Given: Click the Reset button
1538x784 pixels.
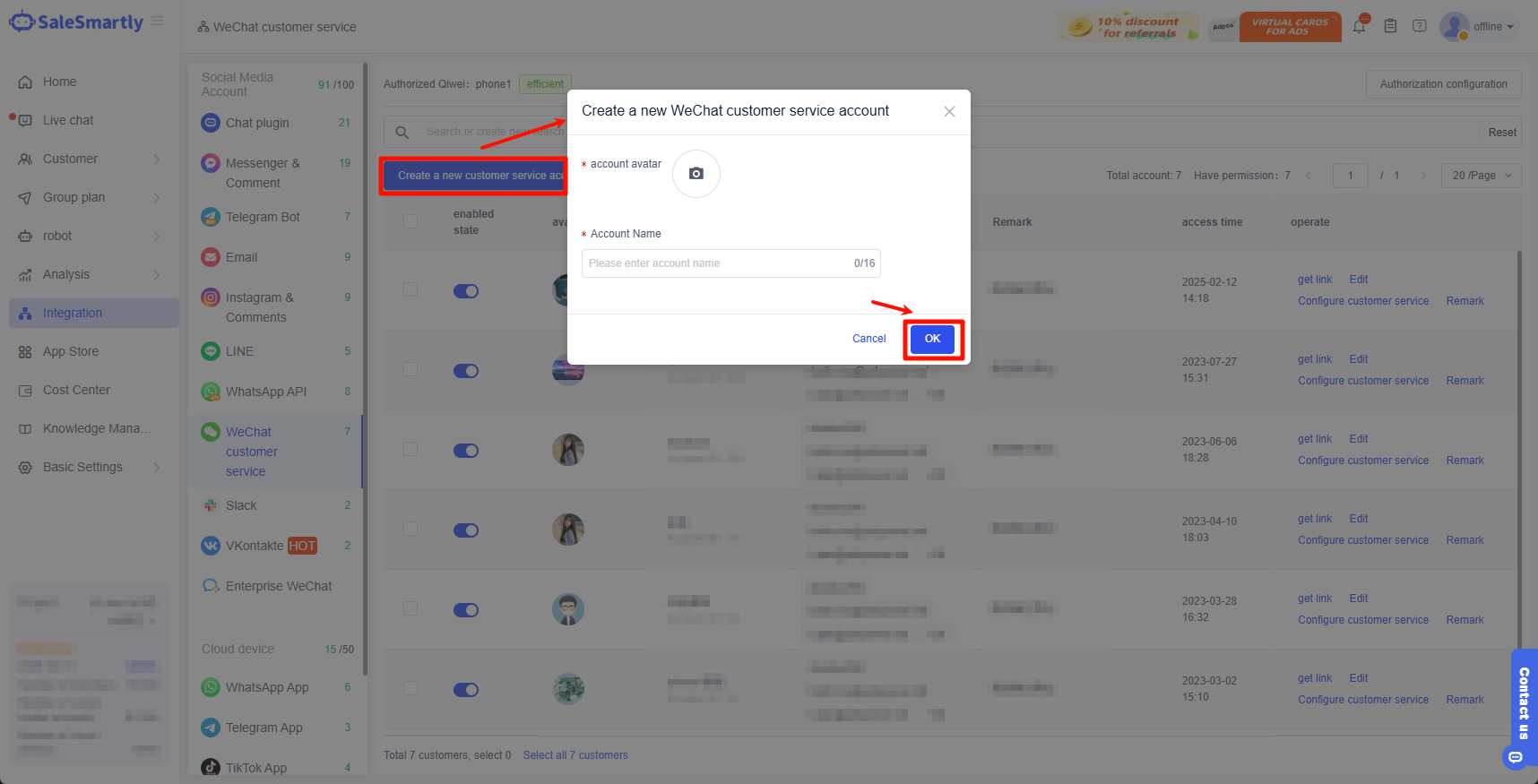Looking at the screenshot, I should [1502, 133].
